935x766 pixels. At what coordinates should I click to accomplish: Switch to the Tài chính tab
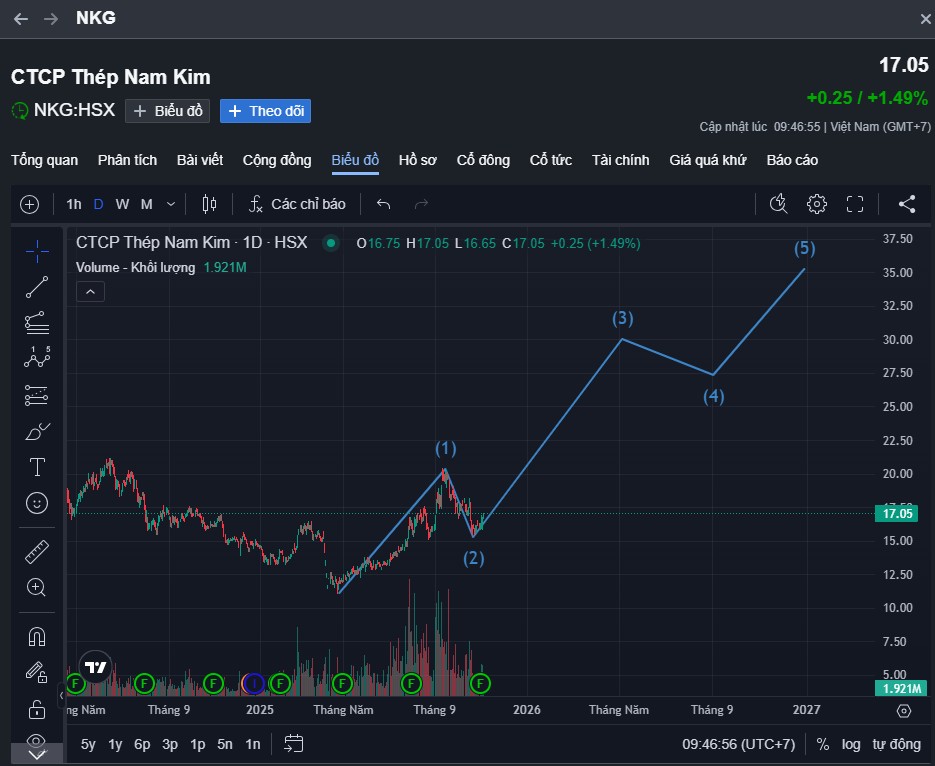pyautogui.click(x=620, y=160)
